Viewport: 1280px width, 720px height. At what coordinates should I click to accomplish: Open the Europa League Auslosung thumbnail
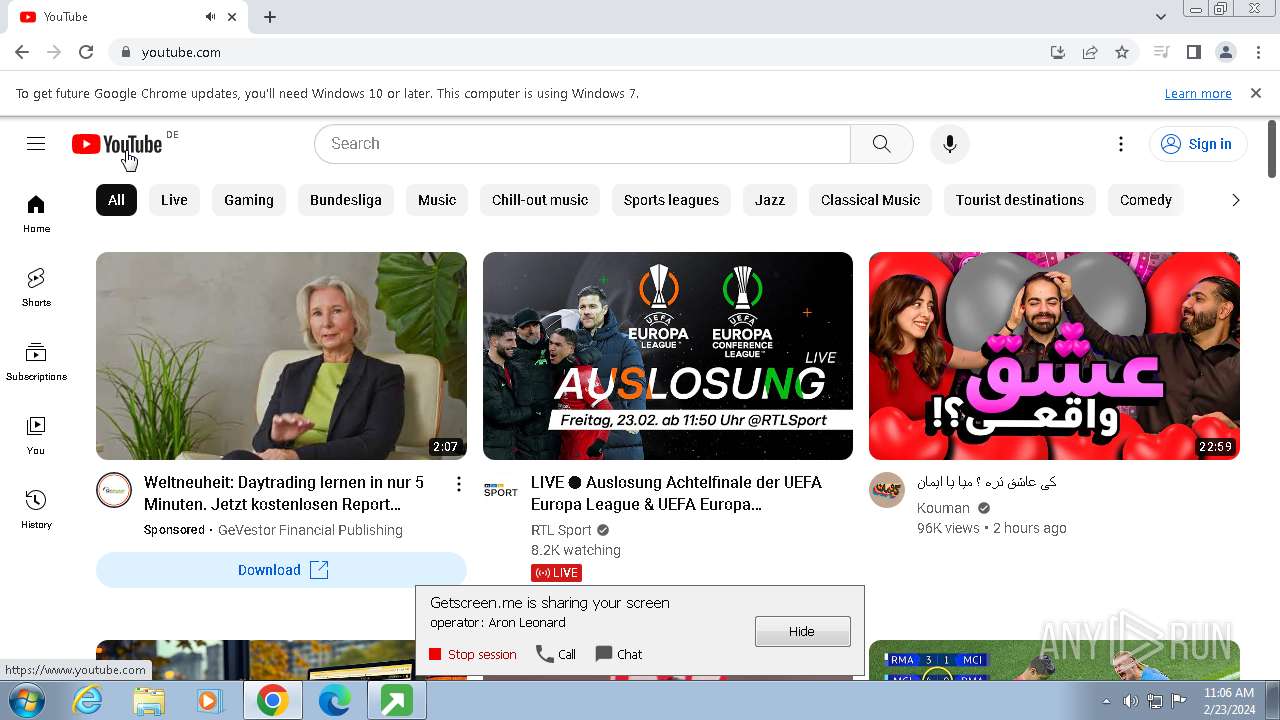click(668, 356)
